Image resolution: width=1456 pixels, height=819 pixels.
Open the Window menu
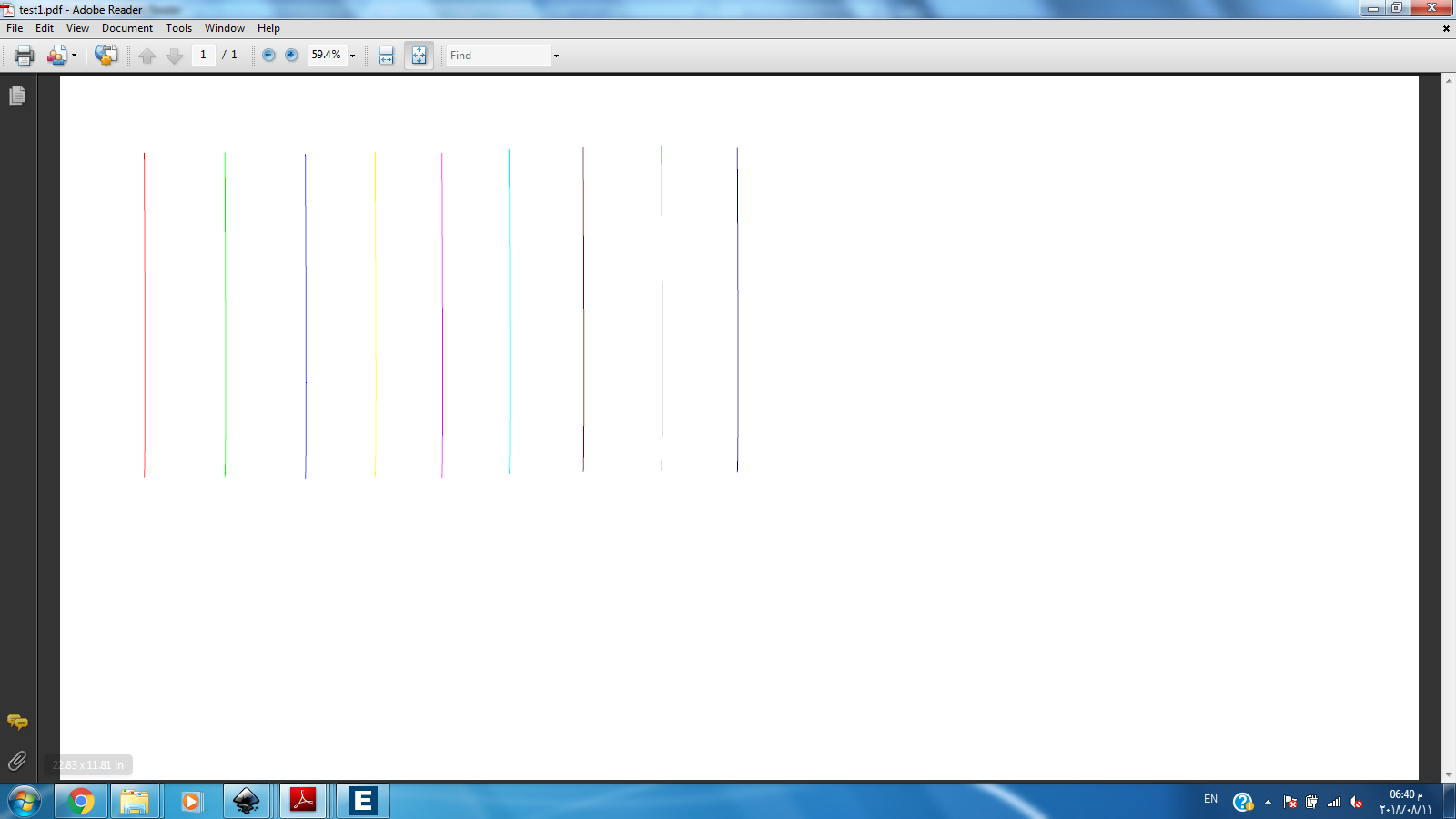point(225,28)
